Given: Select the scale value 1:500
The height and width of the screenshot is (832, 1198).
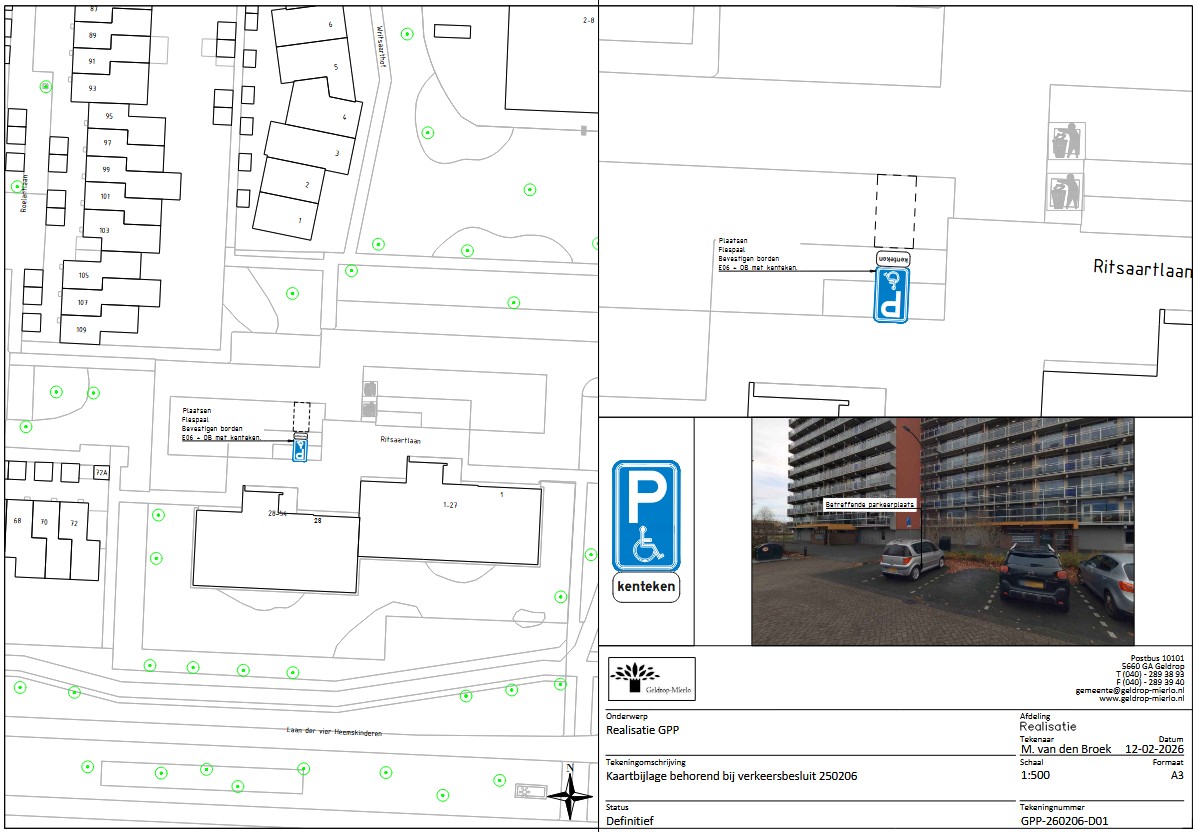Looking at the screenshot, I should (1036, 775).
